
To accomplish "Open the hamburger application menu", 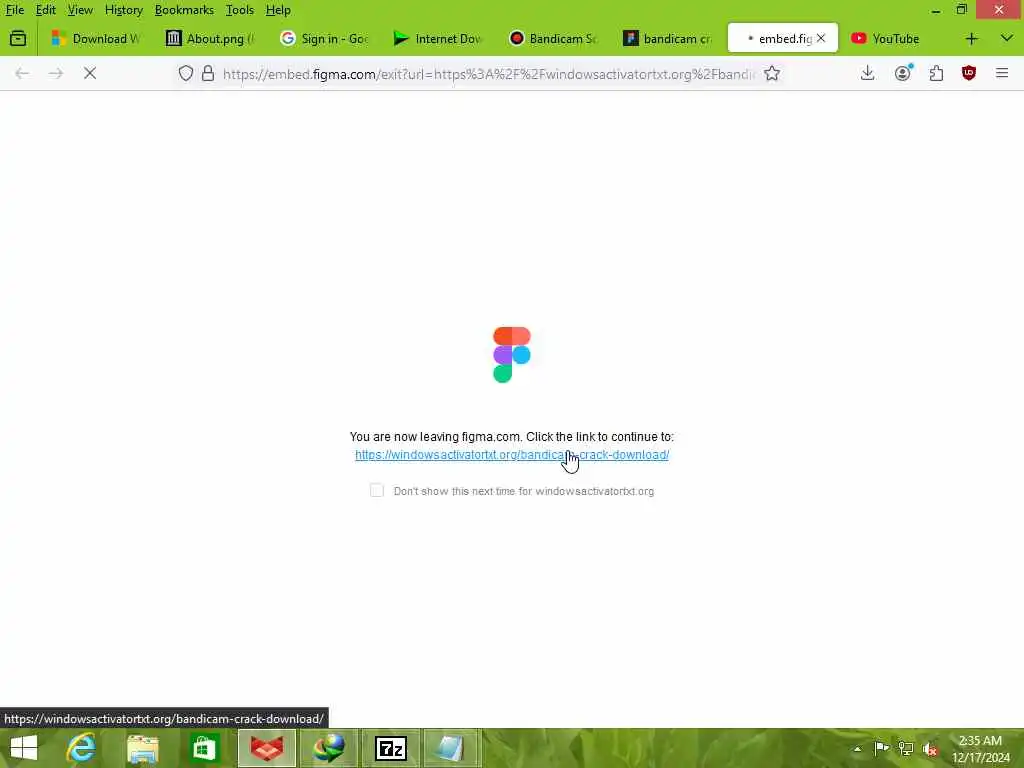I will [x=1002, y=73].
